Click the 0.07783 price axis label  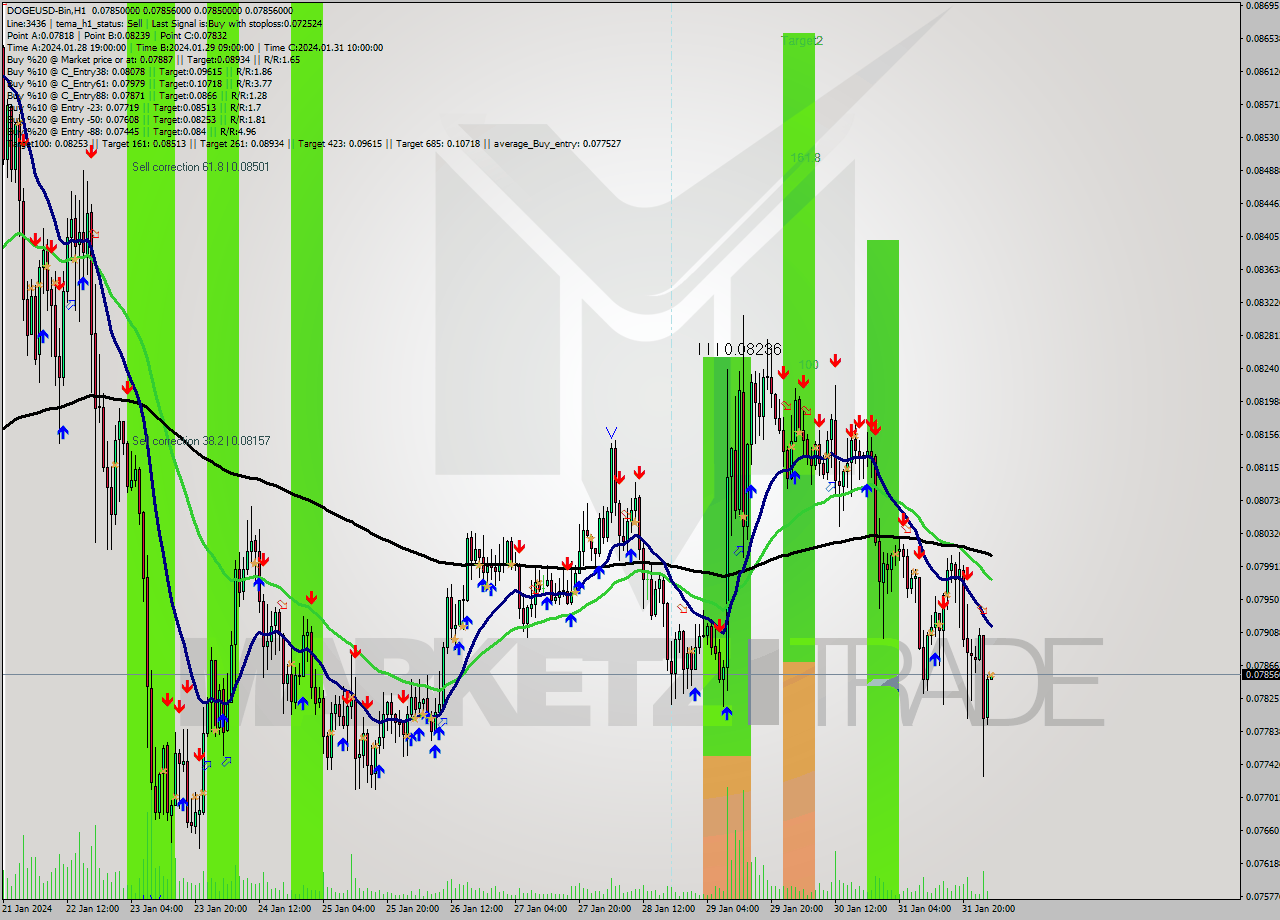[1262, 731]
